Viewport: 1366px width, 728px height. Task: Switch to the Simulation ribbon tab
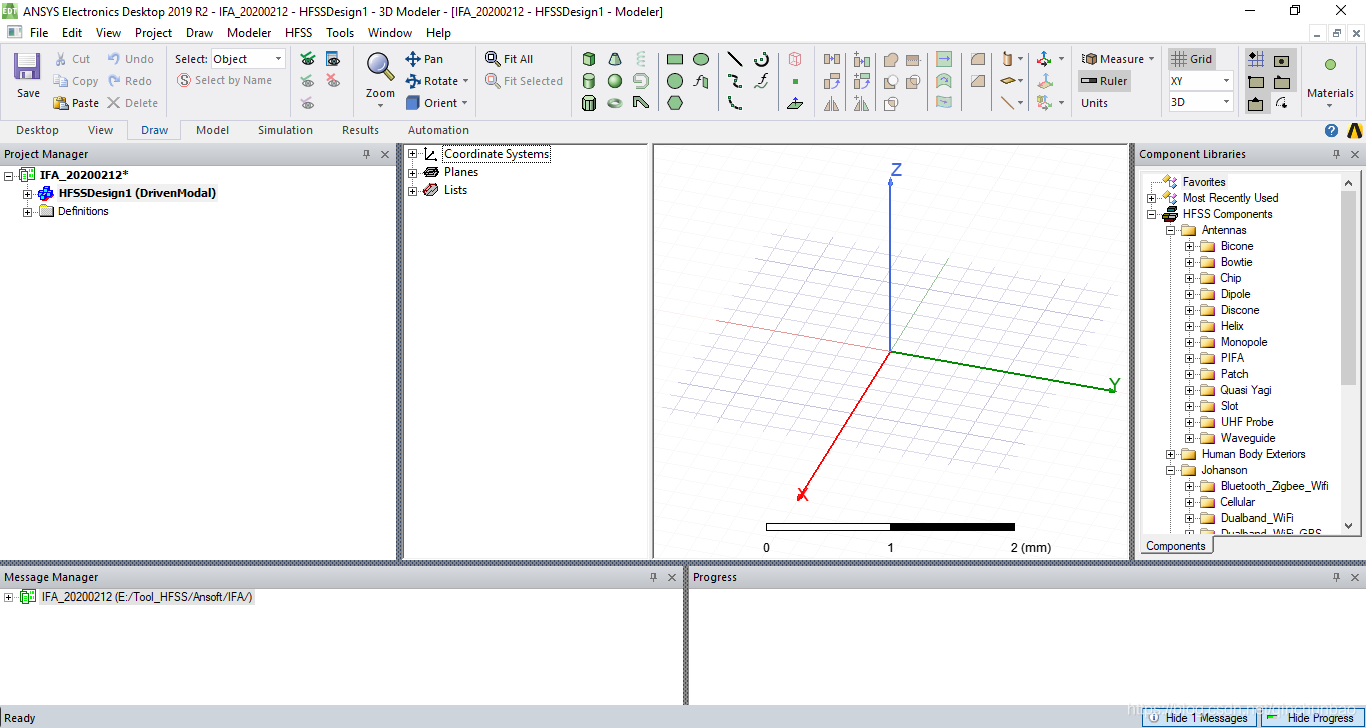coord(285,130)
